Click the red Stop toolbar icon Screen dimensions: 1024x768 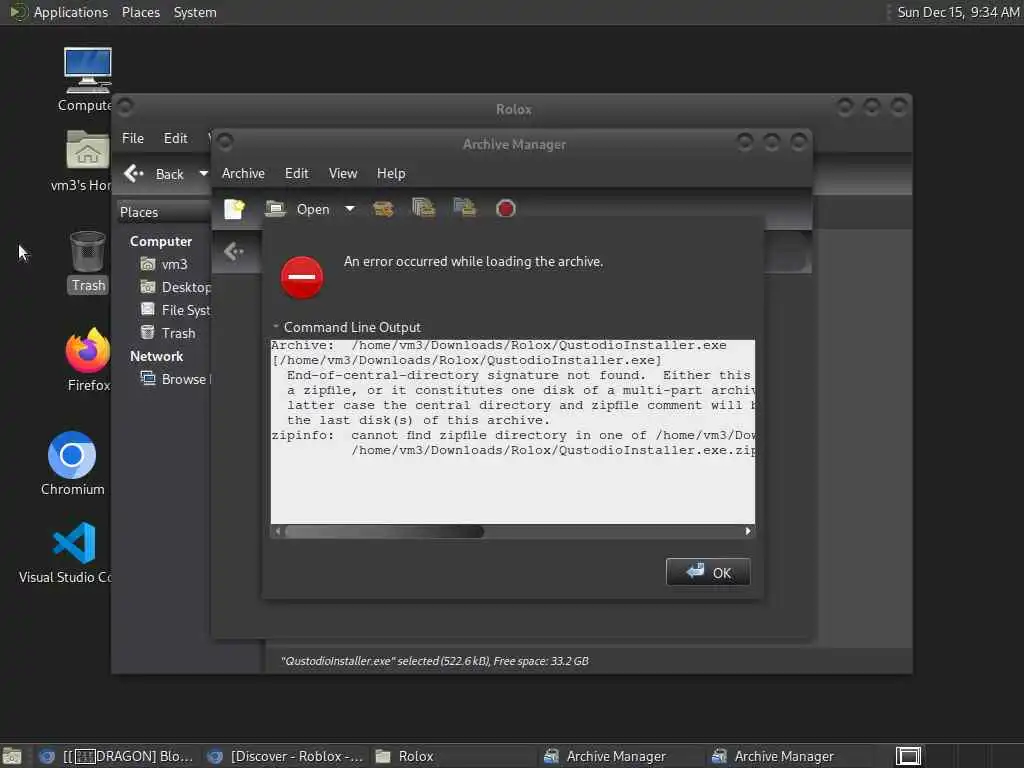pos(505,209)
